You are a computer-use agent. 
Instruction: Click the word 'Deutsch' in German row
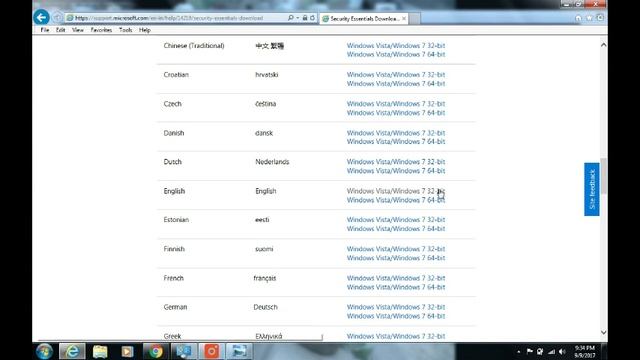point(265,307)
